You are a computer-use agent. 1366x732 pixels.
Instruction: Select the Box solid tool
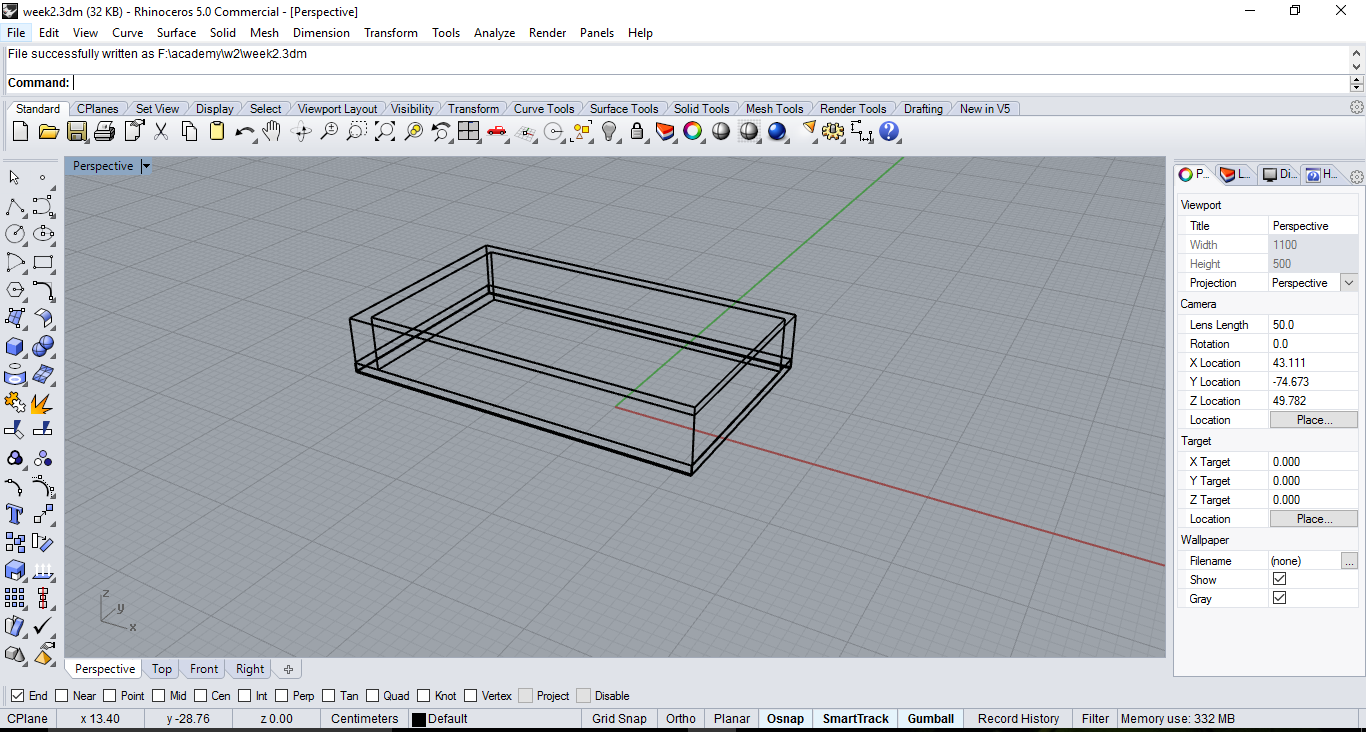(x=15, y=346)
